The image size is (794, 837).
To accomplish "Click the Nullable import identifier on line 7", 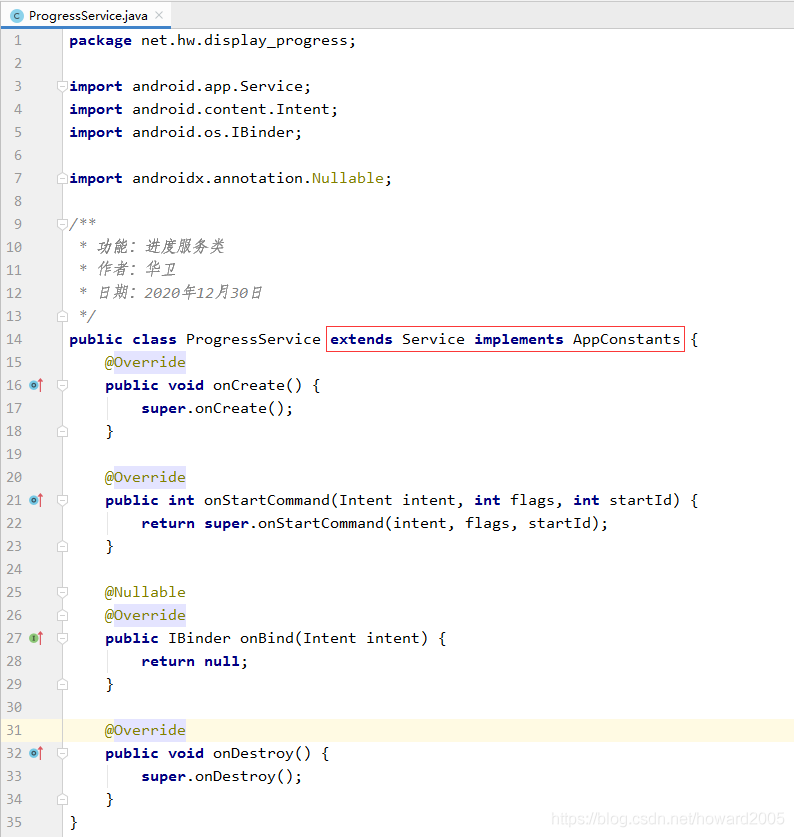I will pyautogui.click(x=348, y=178).
